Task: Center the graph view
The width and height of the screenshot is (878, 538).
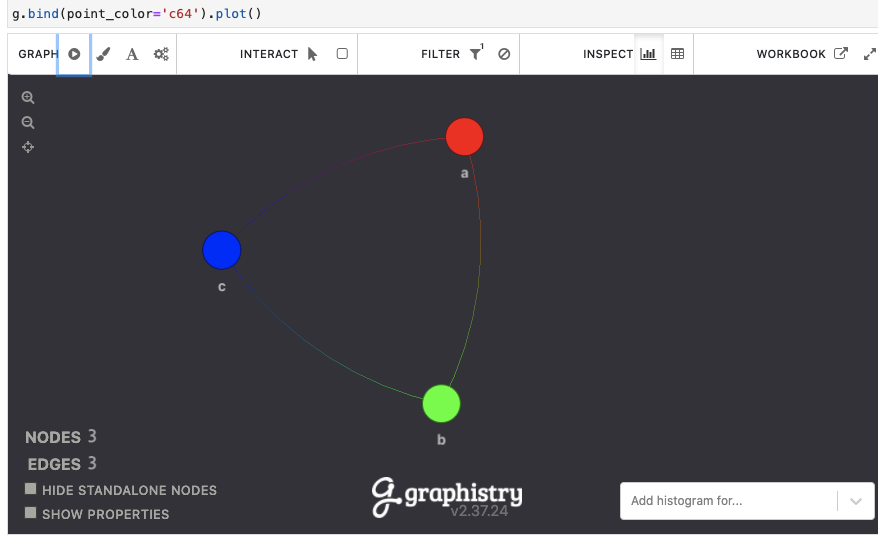Action: (x=28, y=147)
